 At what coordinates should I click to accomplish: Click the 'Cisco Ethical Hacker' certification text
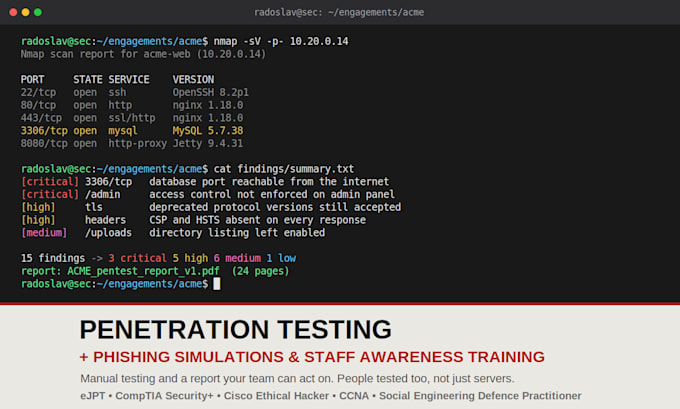click(276, 396)
